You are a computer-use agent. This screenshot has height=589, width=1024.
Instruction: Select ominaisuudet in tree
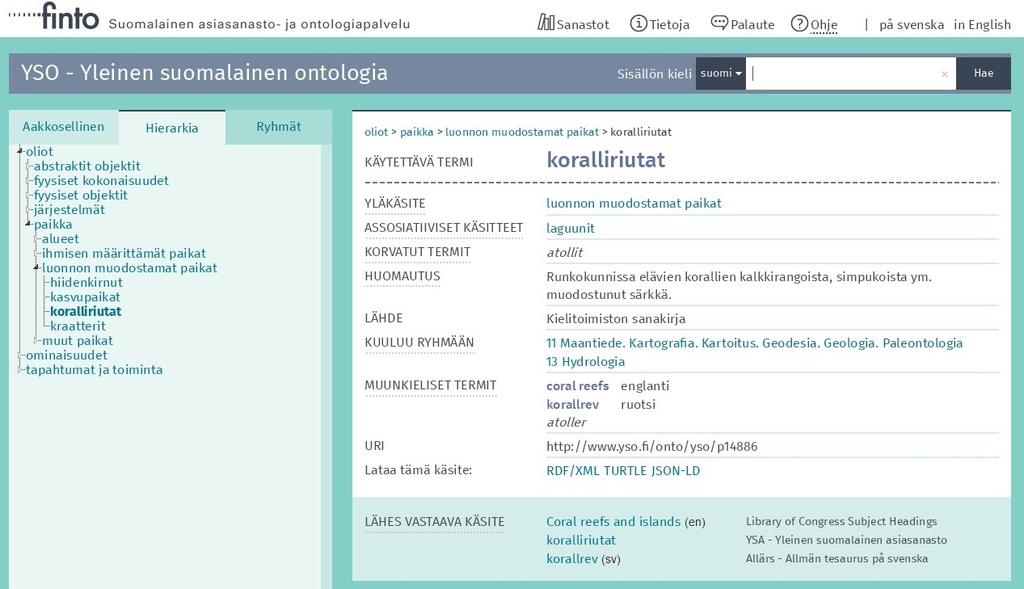point(67,355)
